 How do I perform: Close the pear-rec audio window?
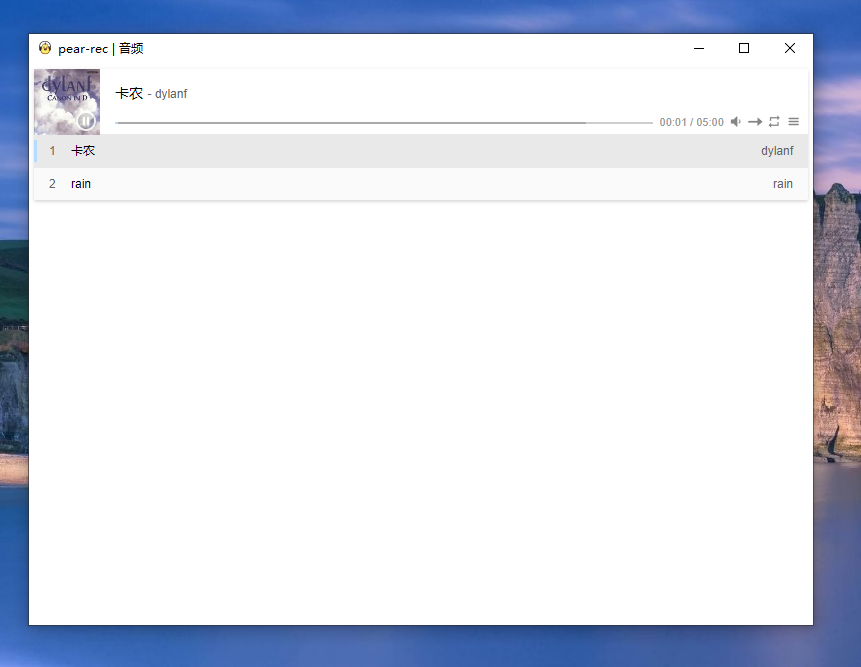pyautogui.click(x=790, y=48)
